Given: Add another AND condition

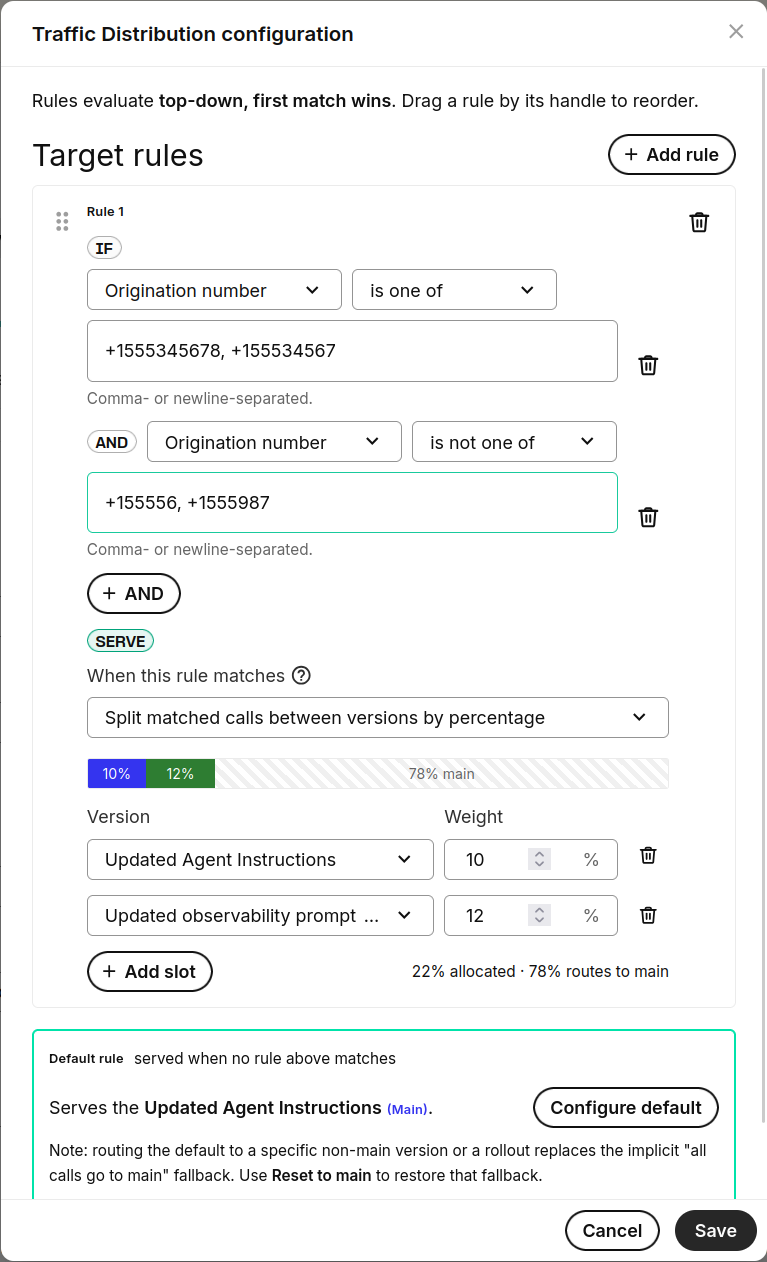Looking at the screenshot, I should [134, 593].
